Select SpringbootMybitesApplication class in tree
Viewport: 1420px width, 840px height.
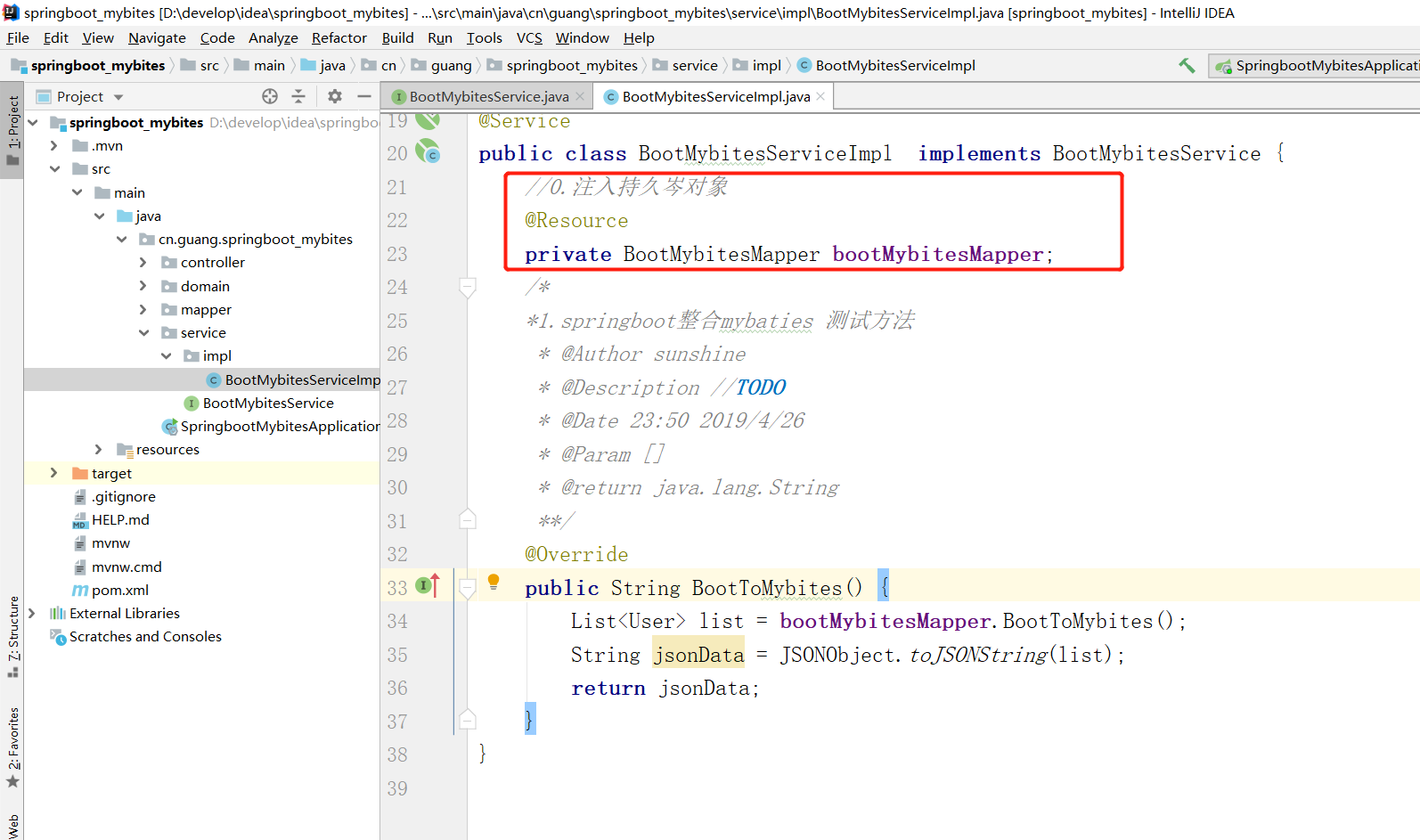point(271,426)
